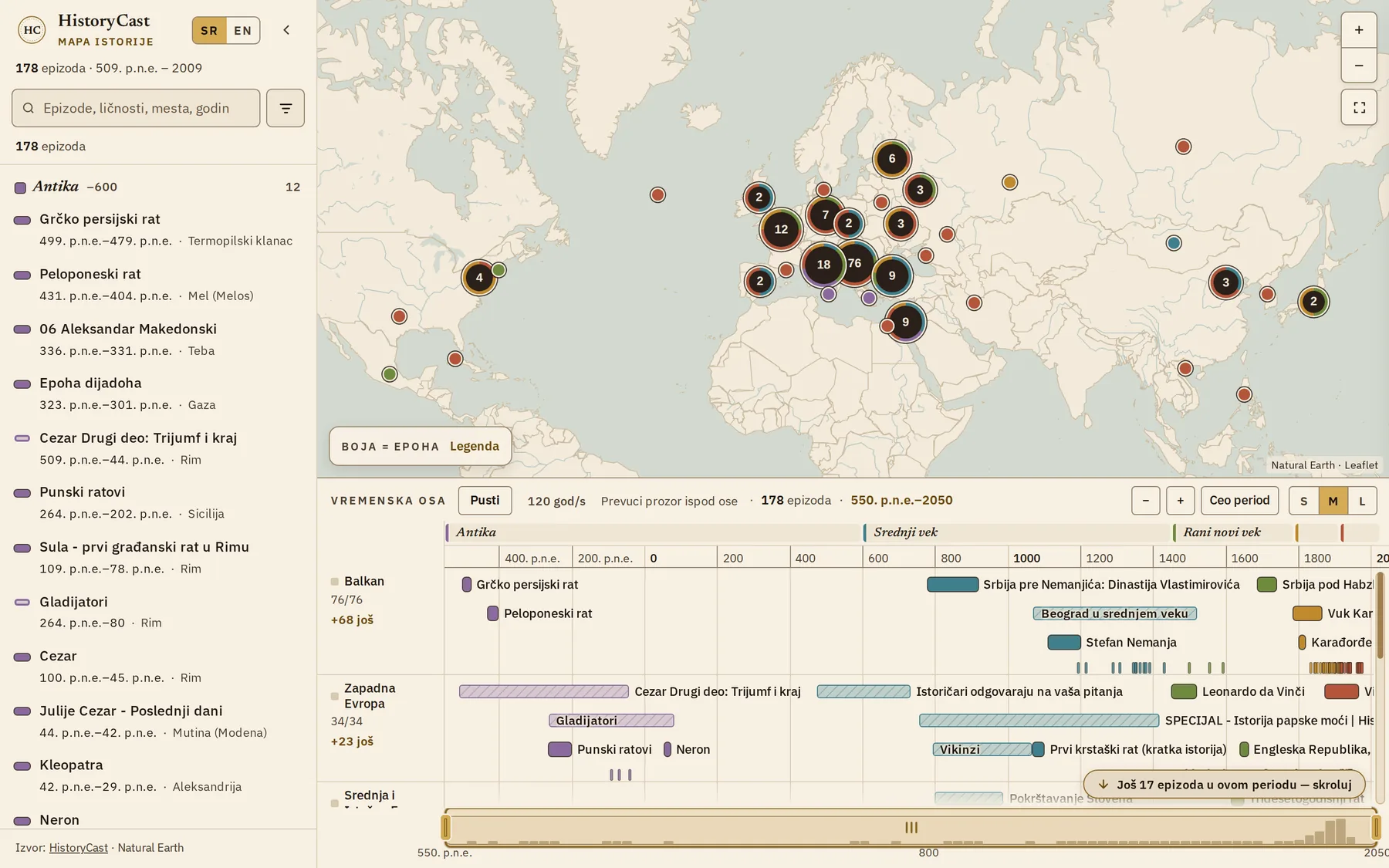Click 'Još 17 epizoda u ovom periodu' pill
This screenshot has height=868, width=1389.
[x=1225, y=785]
